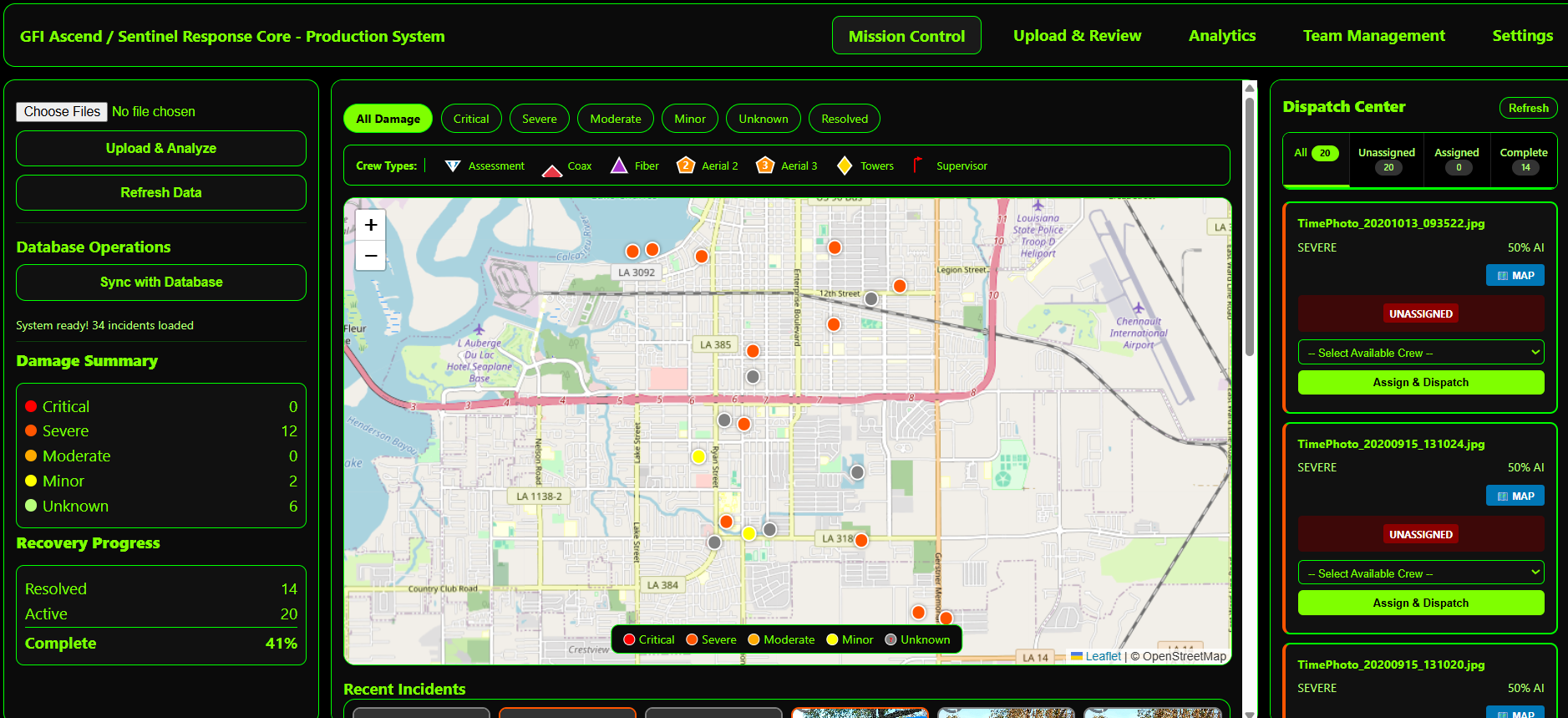Click the Fiber crew purple triangle icon

(619, 165)
